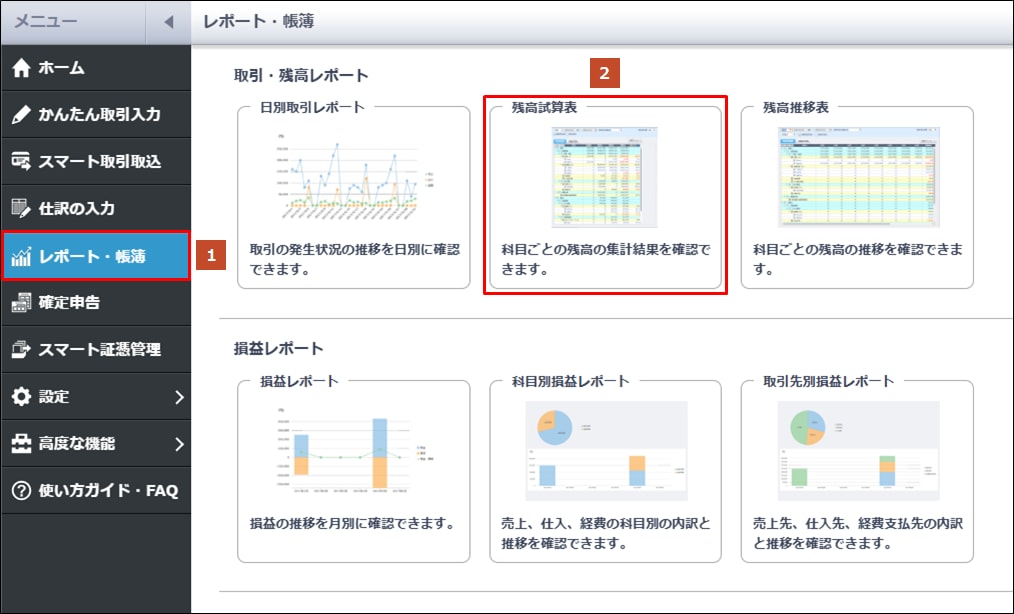The height and width of the screenshot is (614, 1014).
Task: Click text 科目ごとの残高の集計結果を確認できます。
Action: tap(606, 259)
